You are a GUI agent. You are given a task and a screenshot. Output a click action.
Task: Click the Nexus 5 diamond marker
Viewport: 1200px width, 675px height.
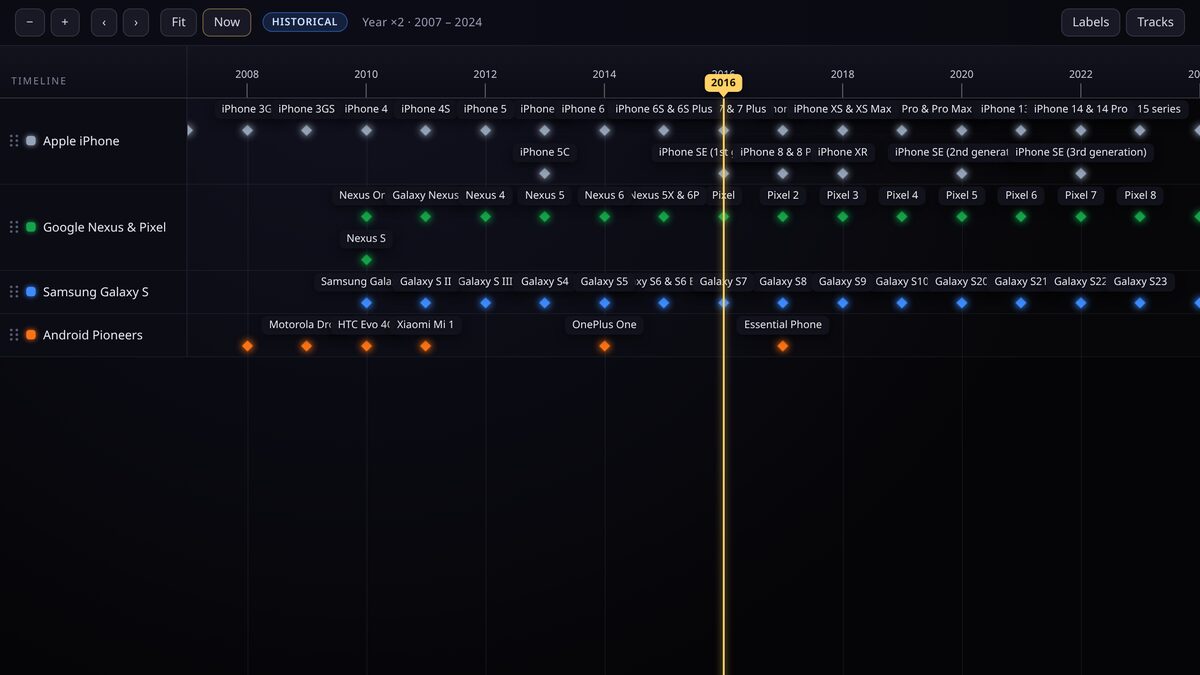545,216
